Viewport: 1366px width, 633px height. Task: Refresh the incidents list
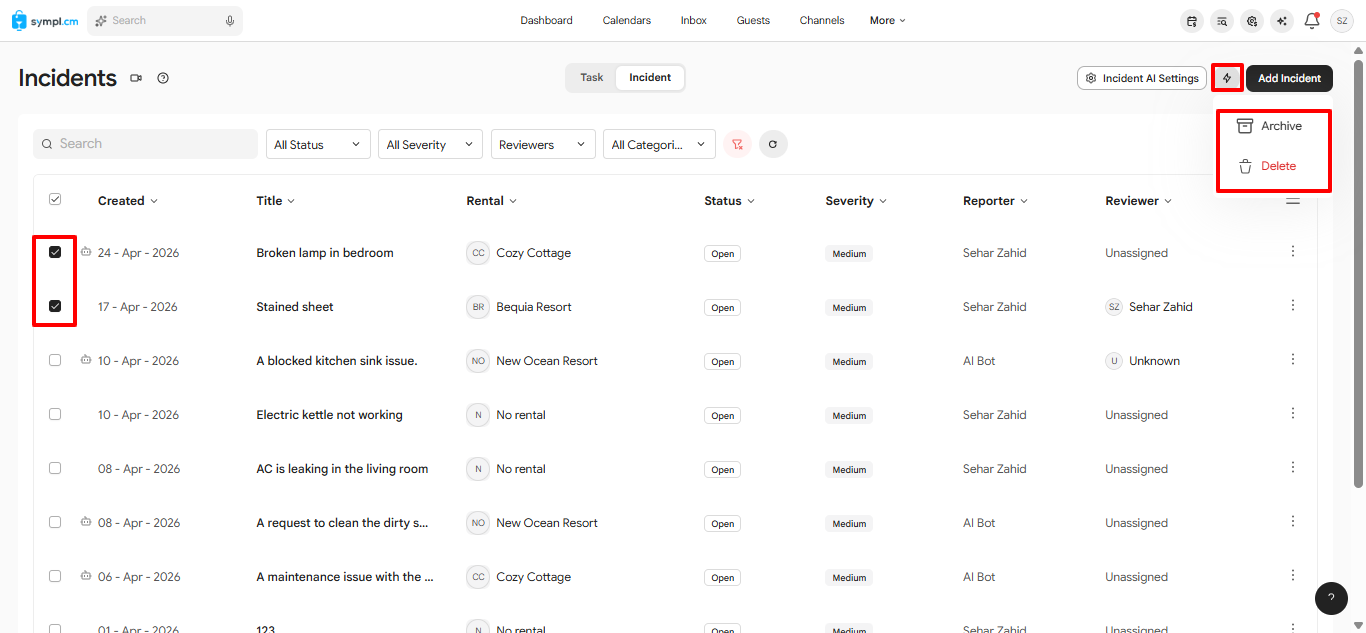(x=773, y=144)
